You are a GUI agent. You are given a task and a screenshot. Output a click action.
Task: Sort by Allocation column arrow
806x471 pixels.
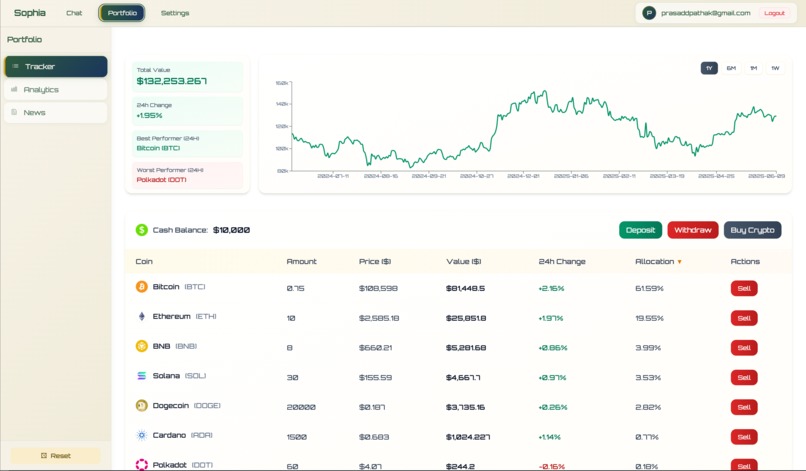point(680,262)
